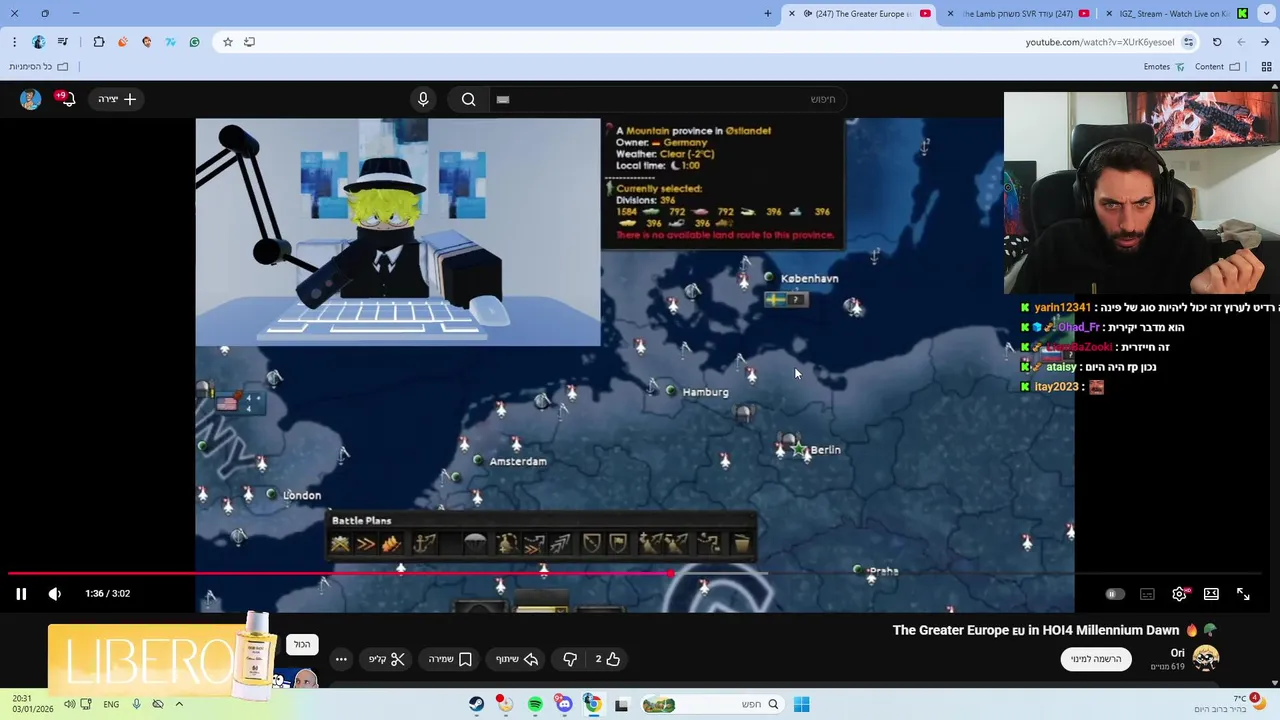This screenshot has height=720, width=1280.
Task: Click the YouTube voice search microphone
Action: click(423, 99)
